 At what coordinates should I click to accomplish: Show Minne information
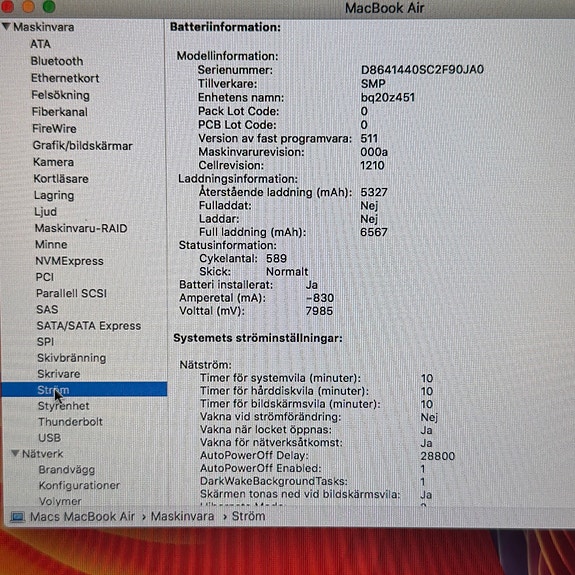tap(51, 244)
